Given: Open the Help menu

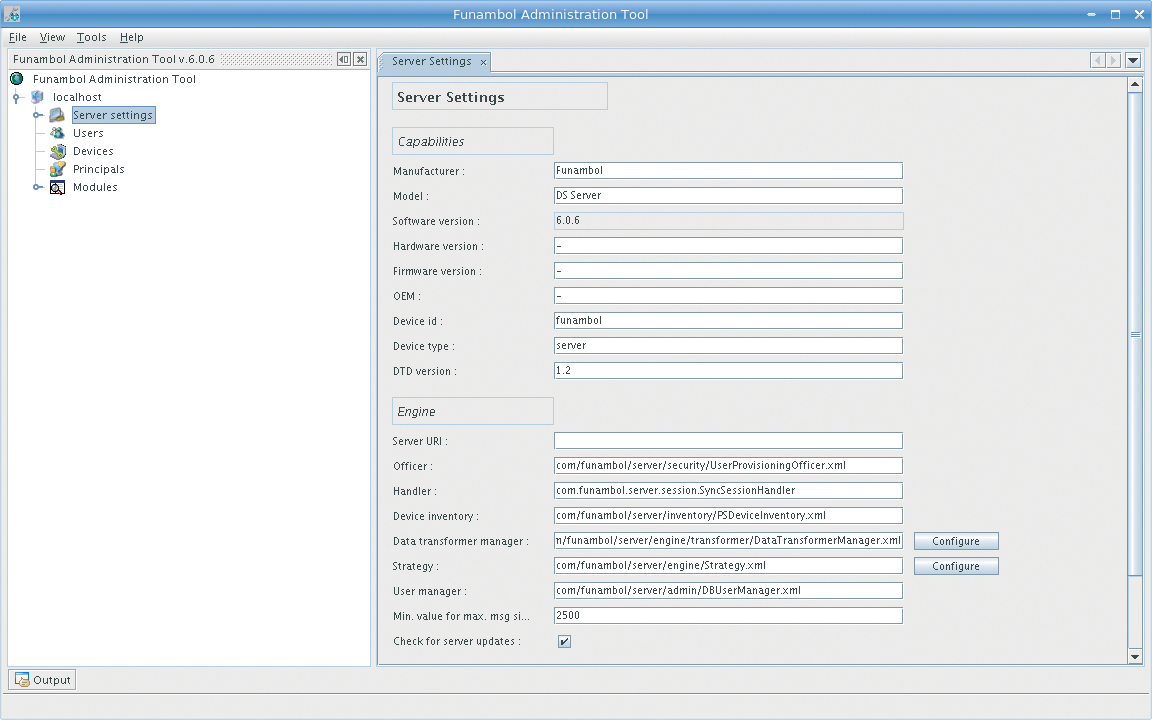Looking at the screenshot, I should point(132,37).
